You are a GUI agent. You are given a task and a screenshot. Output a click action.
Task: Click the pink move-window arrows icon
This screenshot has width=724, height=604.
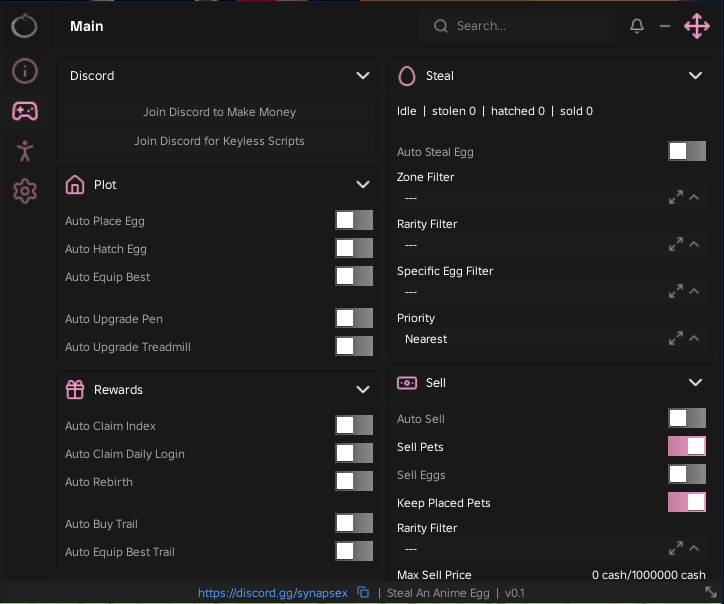point(697,26)
